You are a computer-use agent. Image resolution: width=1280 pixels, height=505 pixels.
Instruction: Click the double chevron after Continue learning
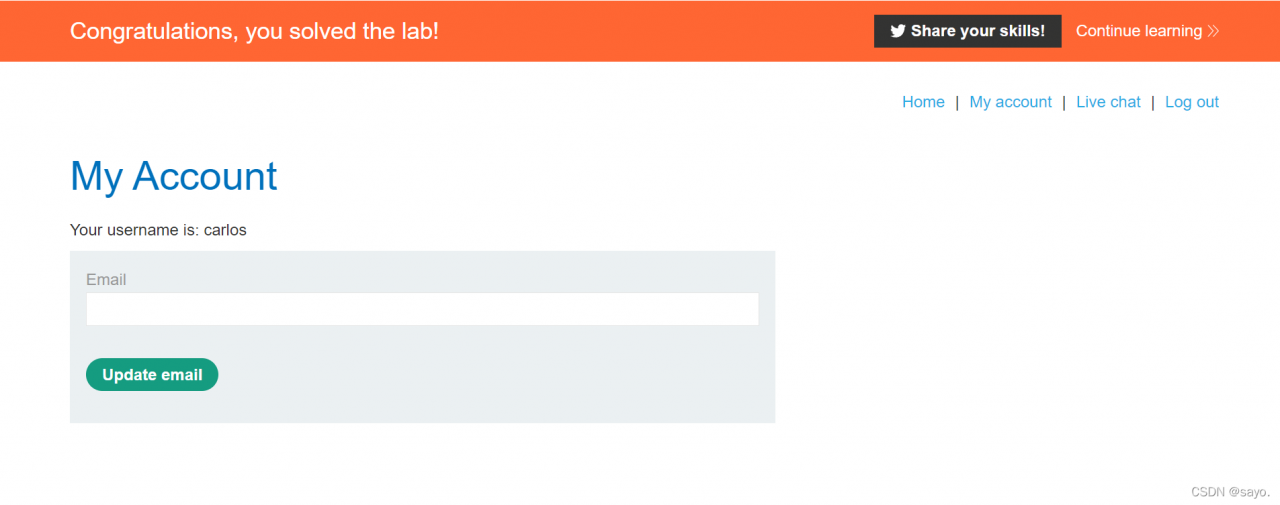pyautogui.click(x=1213, y=31)
